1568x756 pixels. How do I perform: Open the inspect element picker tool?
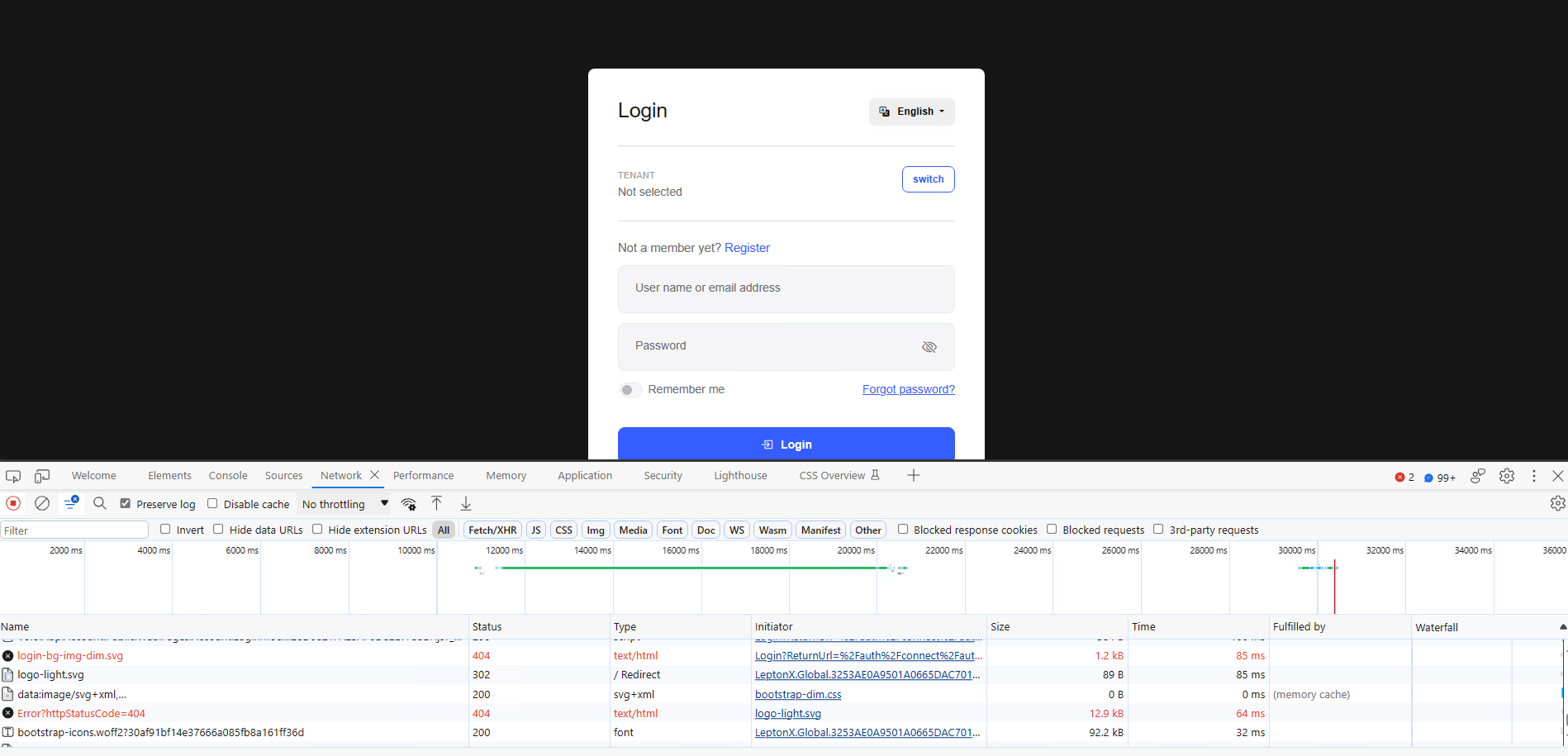[x=13, y=476]
